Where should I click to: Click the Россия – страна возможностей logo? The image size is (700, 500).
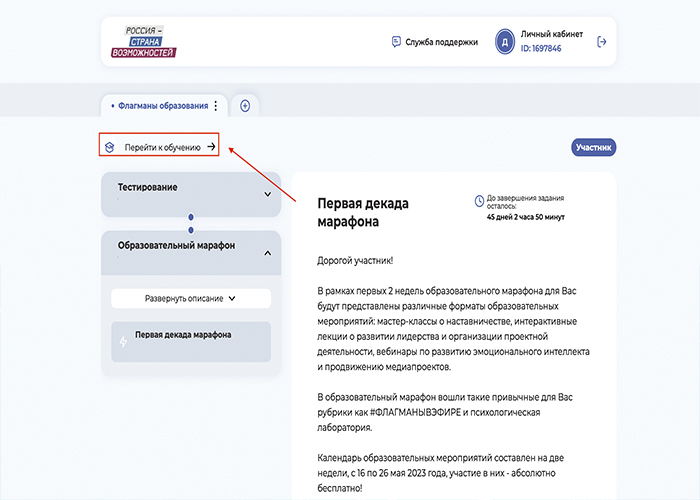coord(144,42)
